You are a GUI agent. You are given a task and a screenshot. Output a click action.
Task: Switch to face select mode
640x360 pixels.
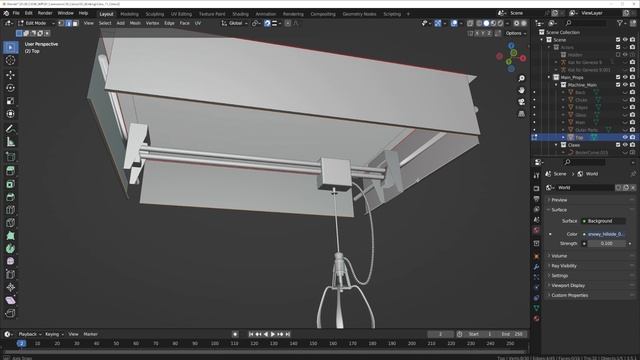coord(76,23)
